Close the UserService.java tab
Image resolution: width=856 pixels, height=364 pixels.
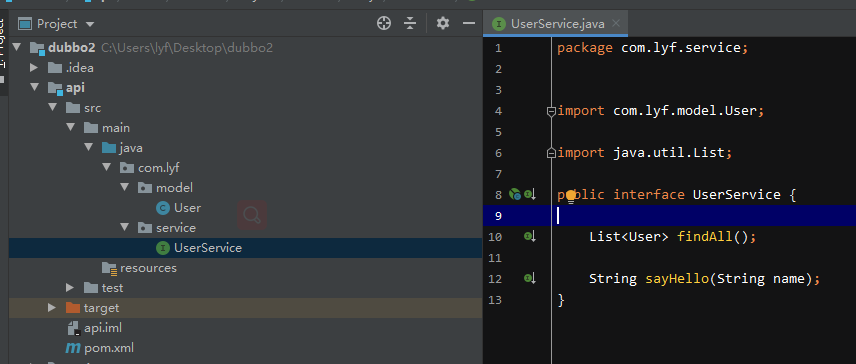pyautogui.click(x=616, y=23)
